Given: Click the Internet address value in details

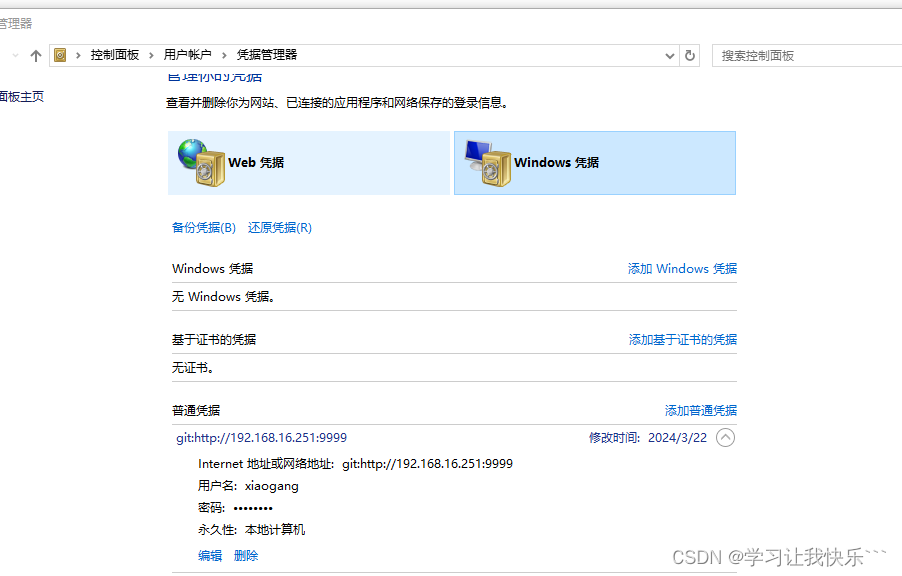Looking at the screenshot, I should [427, 464].
